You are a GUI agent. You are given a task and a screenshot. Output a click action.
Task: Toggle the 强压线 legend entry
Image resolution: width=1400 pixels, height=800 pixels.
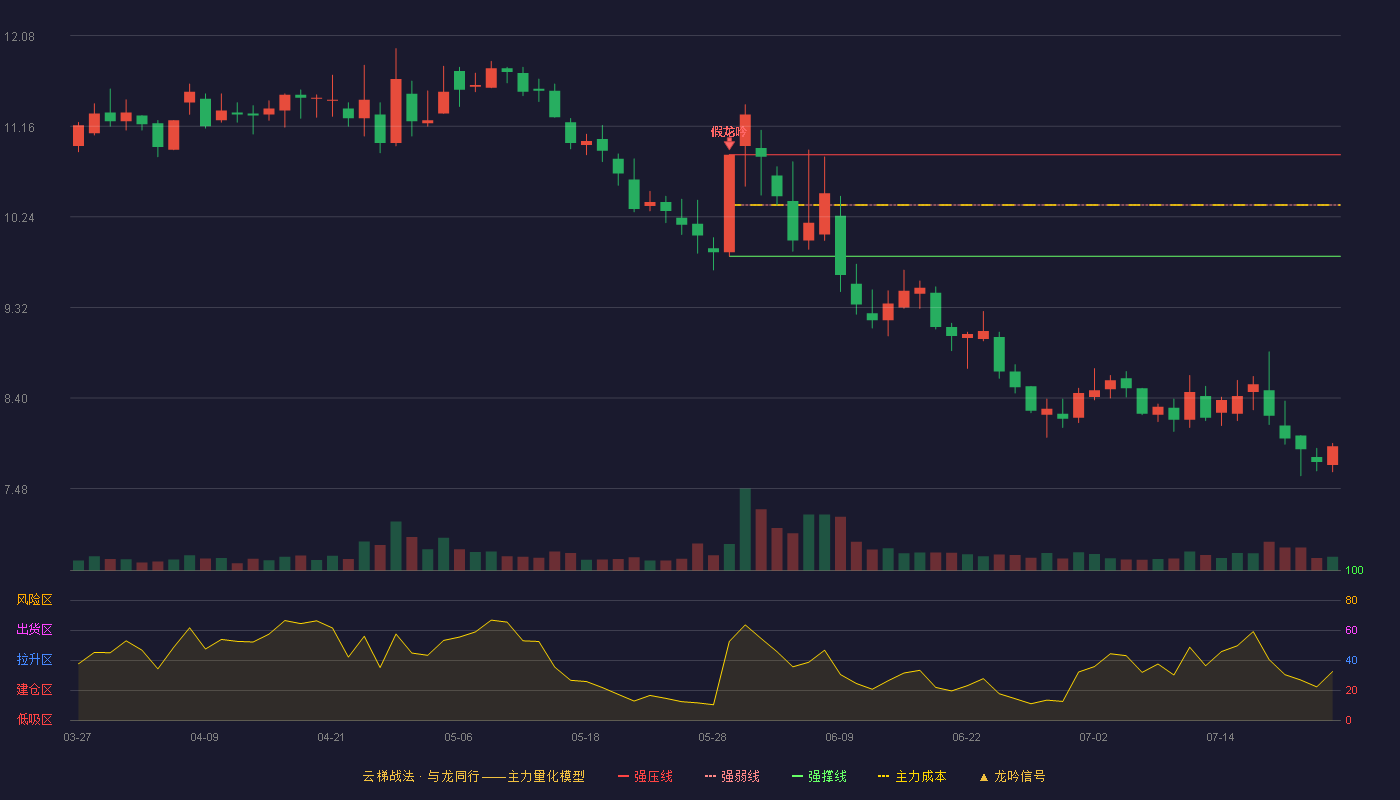tap(645, 776)
